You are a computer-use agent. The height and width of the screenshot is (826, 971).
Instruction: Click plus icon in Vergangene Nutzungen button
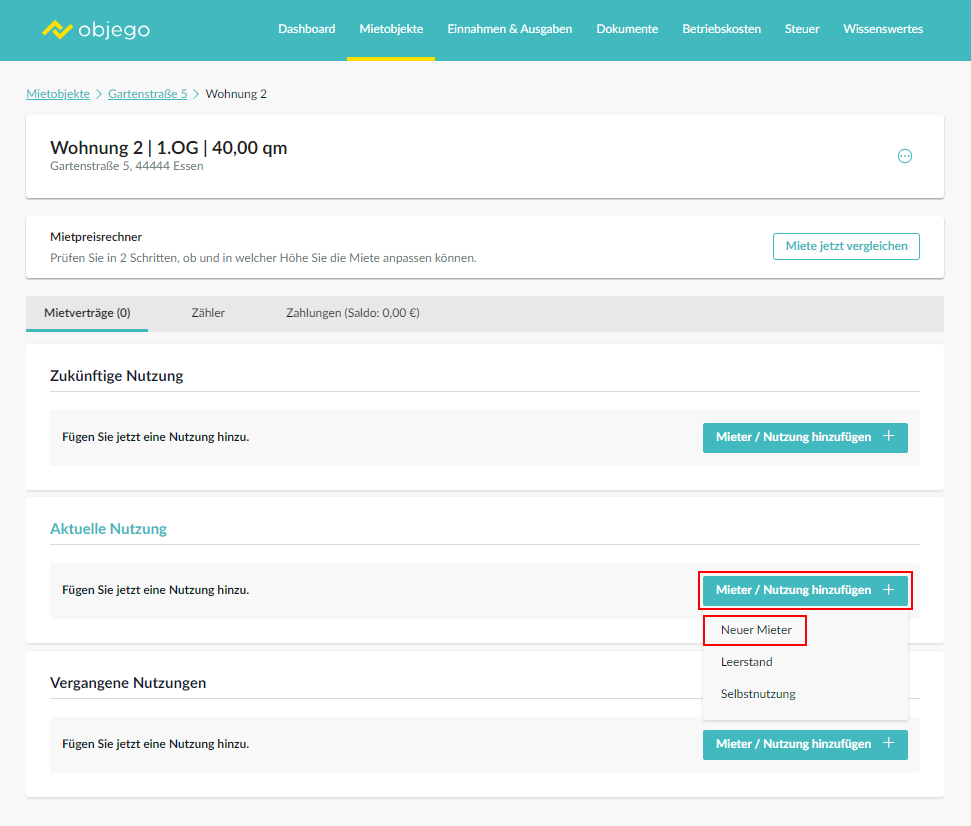889,743
